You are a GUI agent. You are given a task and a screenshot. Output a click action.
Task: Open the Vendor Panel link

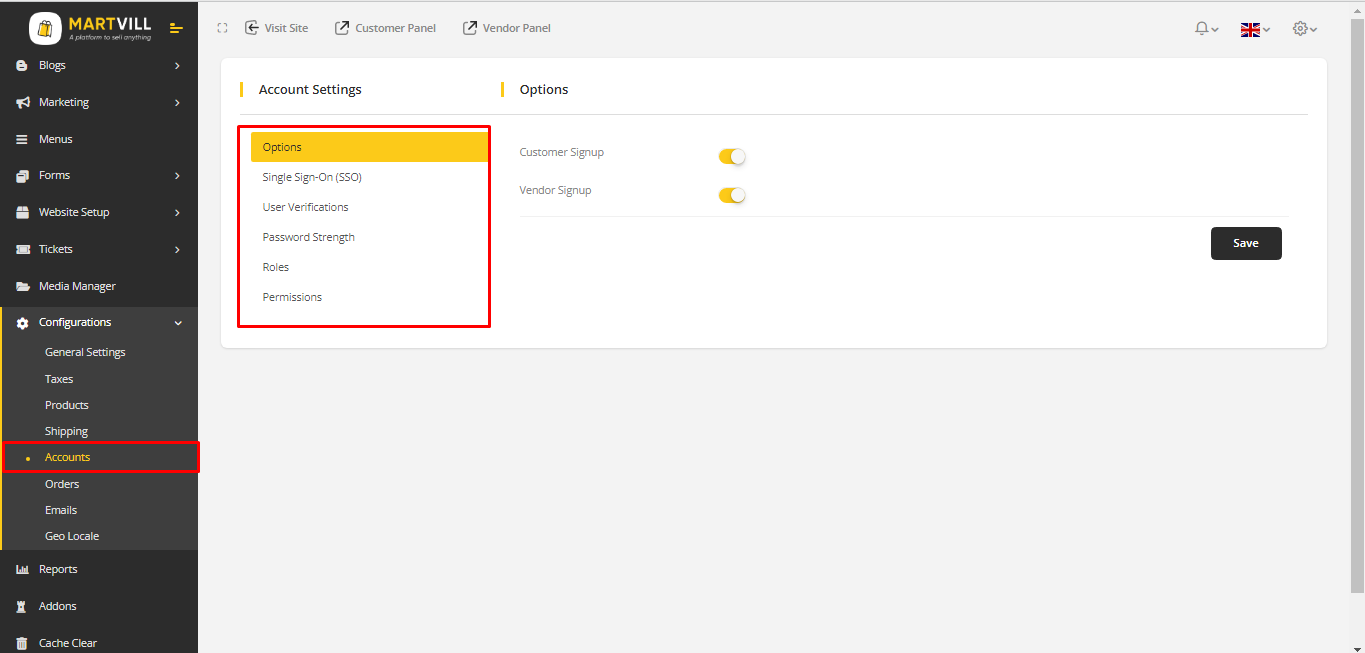507,28
